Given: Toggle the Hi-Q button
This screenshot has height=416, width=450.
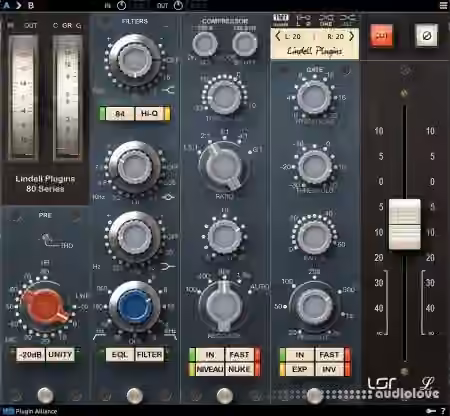Looking at the screenshot, I should [149, 114].
